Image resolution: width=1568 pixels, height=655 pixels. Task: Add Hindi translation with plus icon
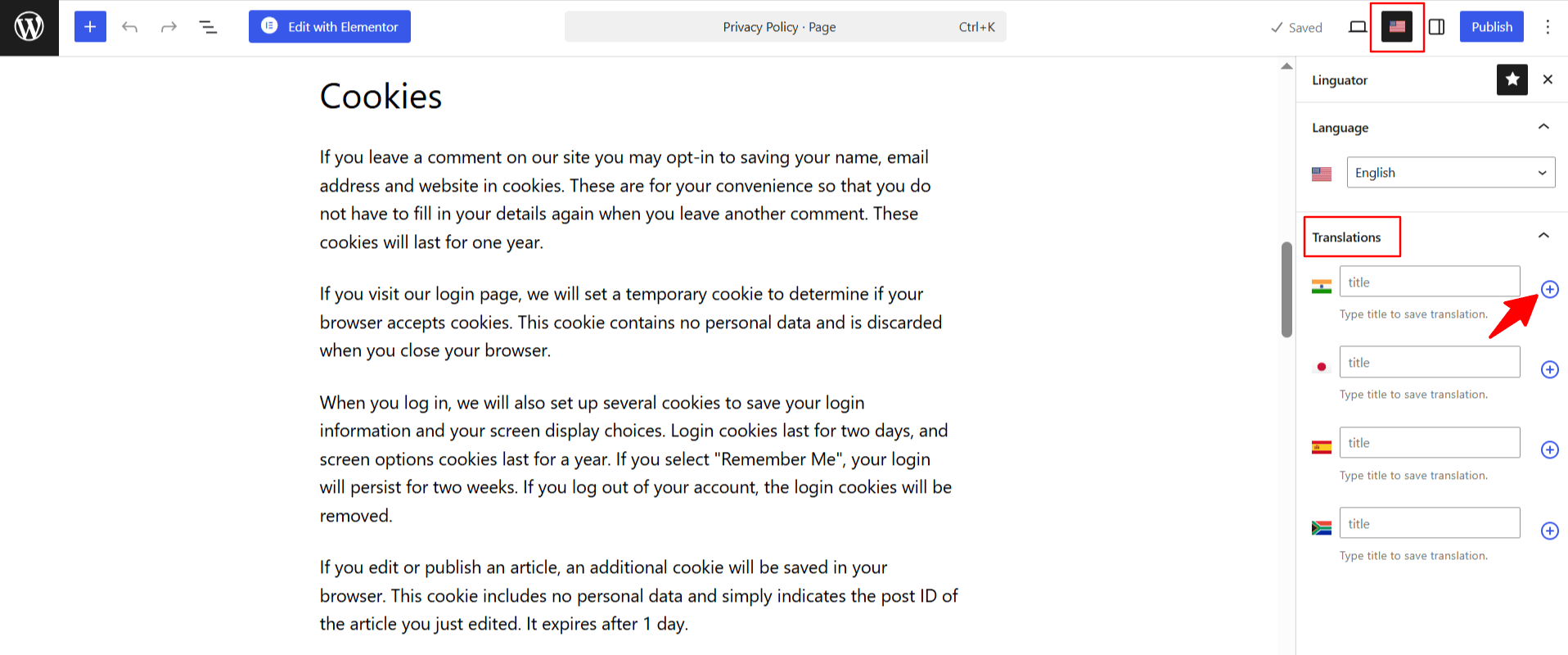[1549, 289]
